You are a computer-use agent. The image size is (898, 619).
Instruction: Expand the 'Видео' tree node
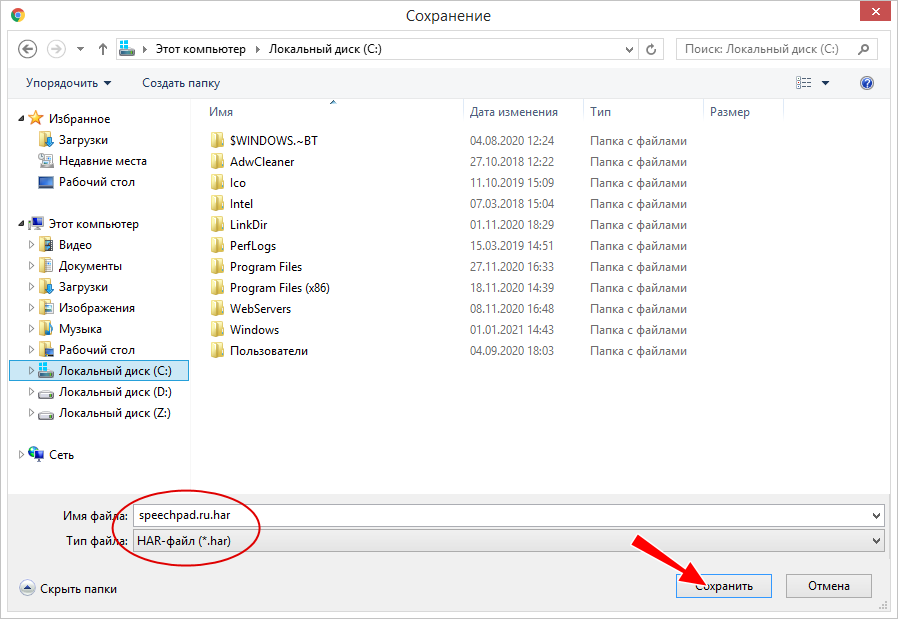31,245
